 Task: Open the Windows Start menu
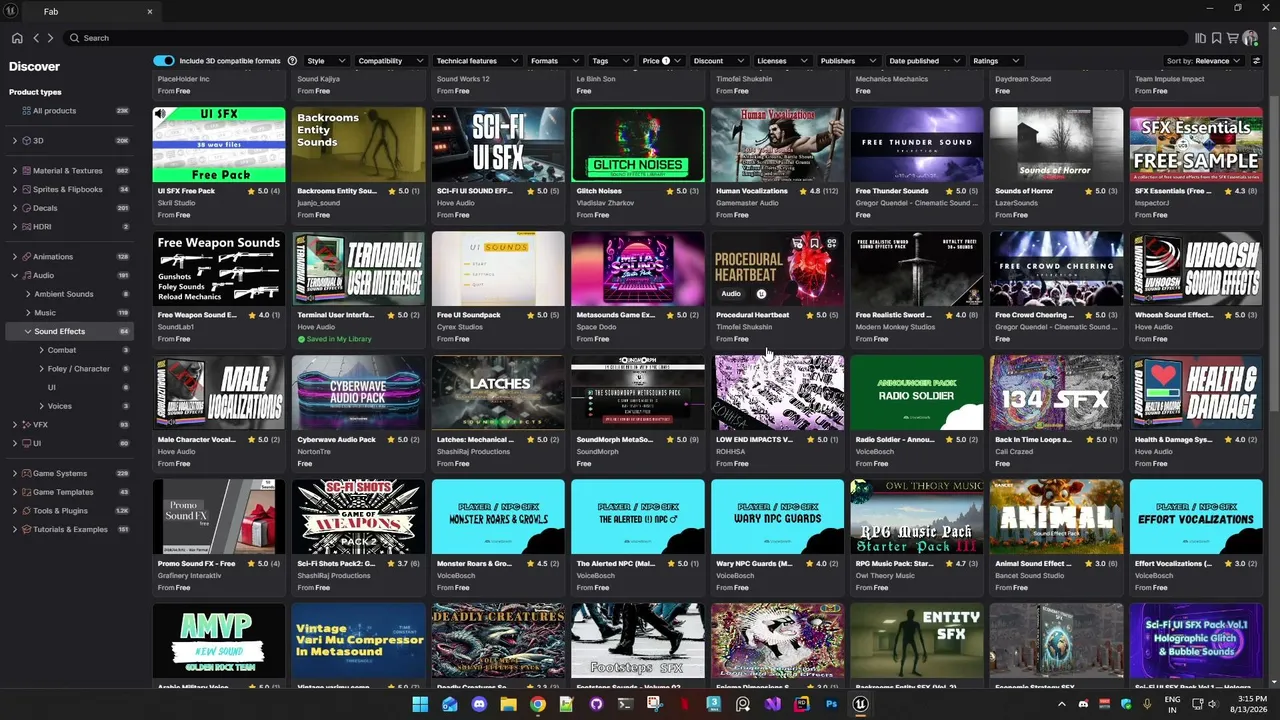pos(420,704)
